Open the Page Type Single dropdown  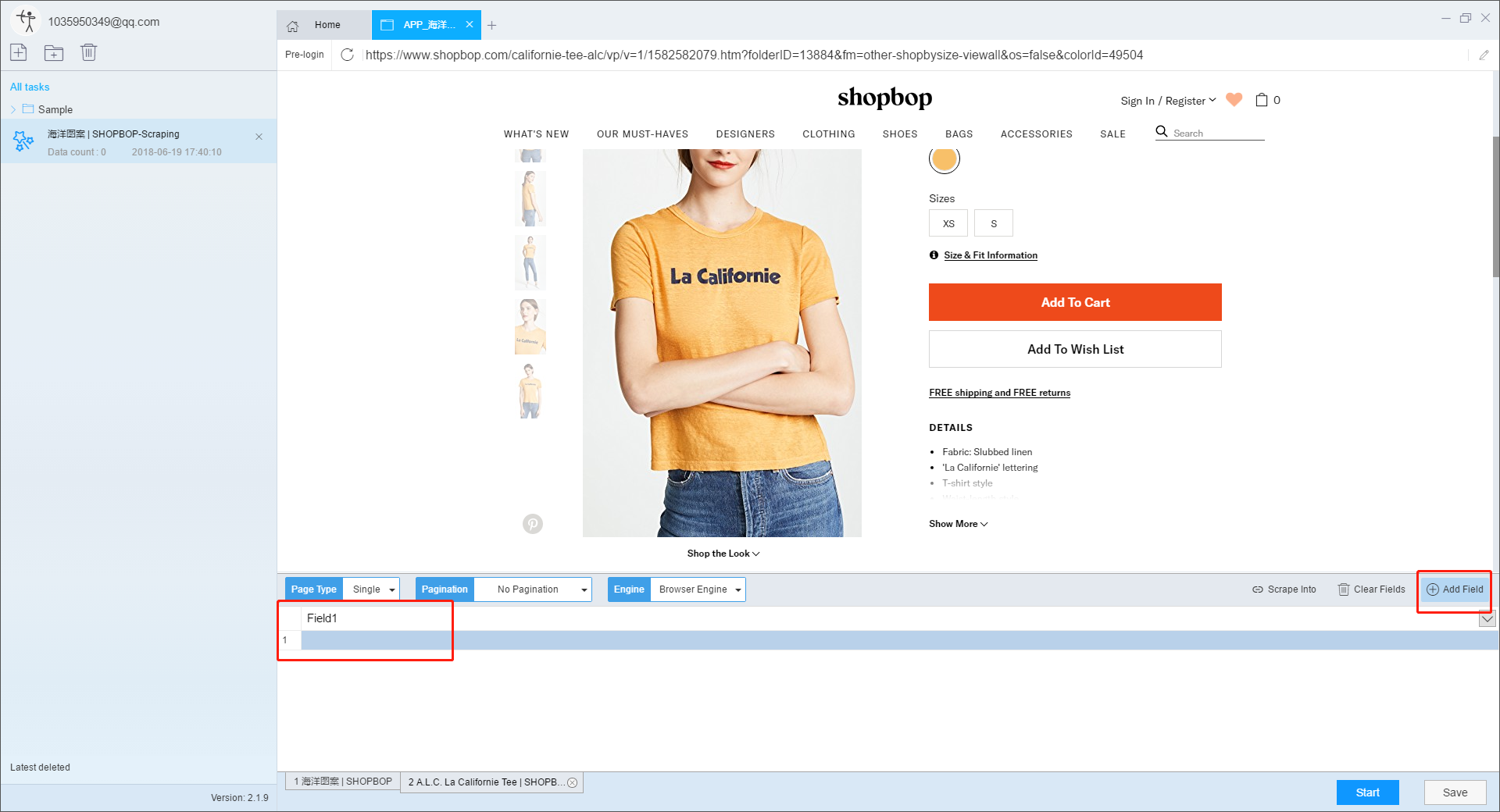[371, 589]
